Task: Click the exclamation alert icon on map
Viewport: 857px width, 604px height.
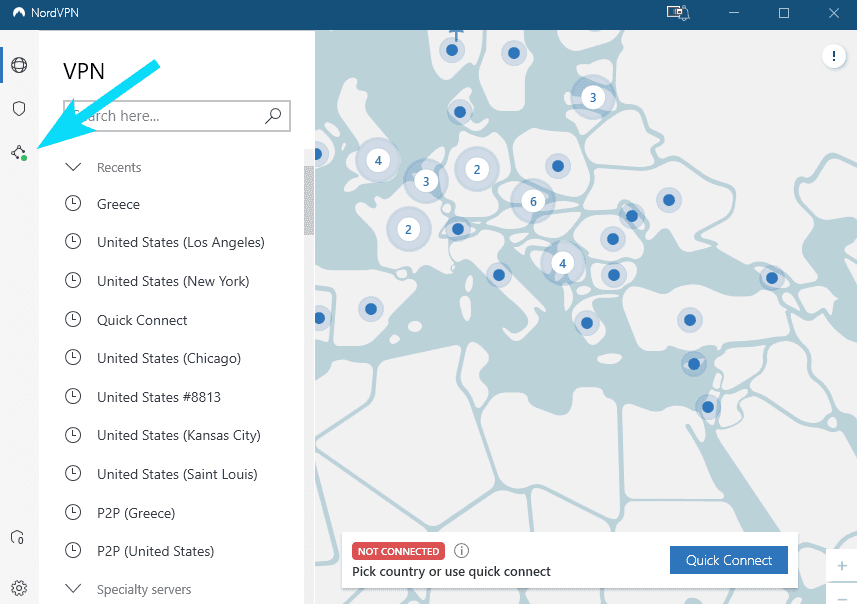Action: click(x=833, y=56)
